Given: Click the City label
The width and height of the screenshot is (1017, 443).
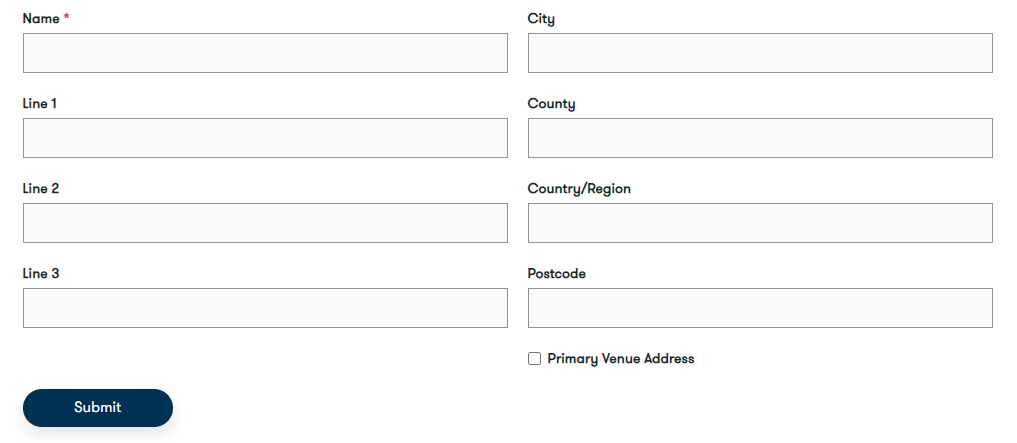Looking at the screenshot, I should coord(541,19).
